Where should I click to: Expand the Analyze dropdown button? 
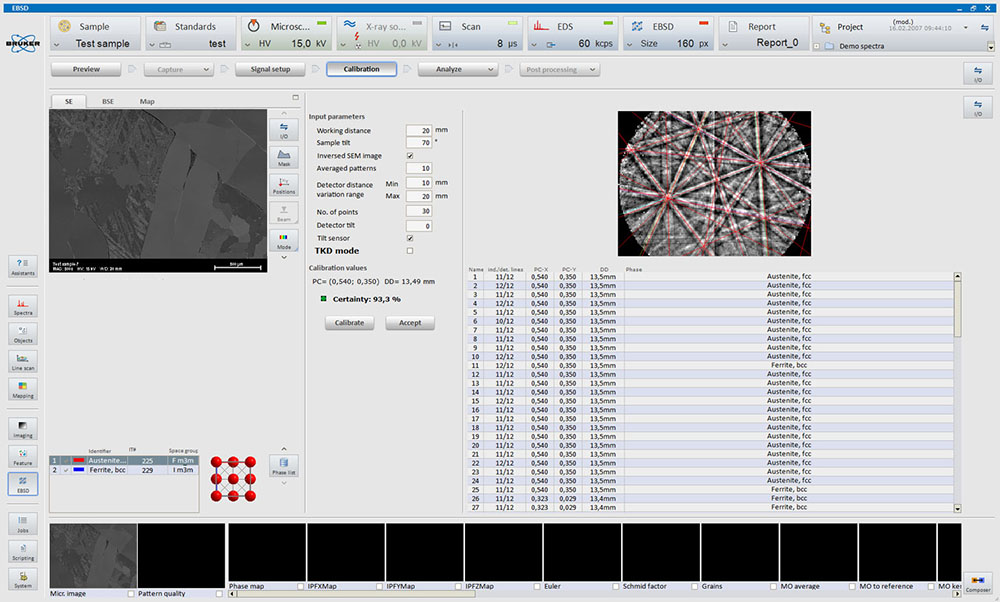(x=457, y=69)
